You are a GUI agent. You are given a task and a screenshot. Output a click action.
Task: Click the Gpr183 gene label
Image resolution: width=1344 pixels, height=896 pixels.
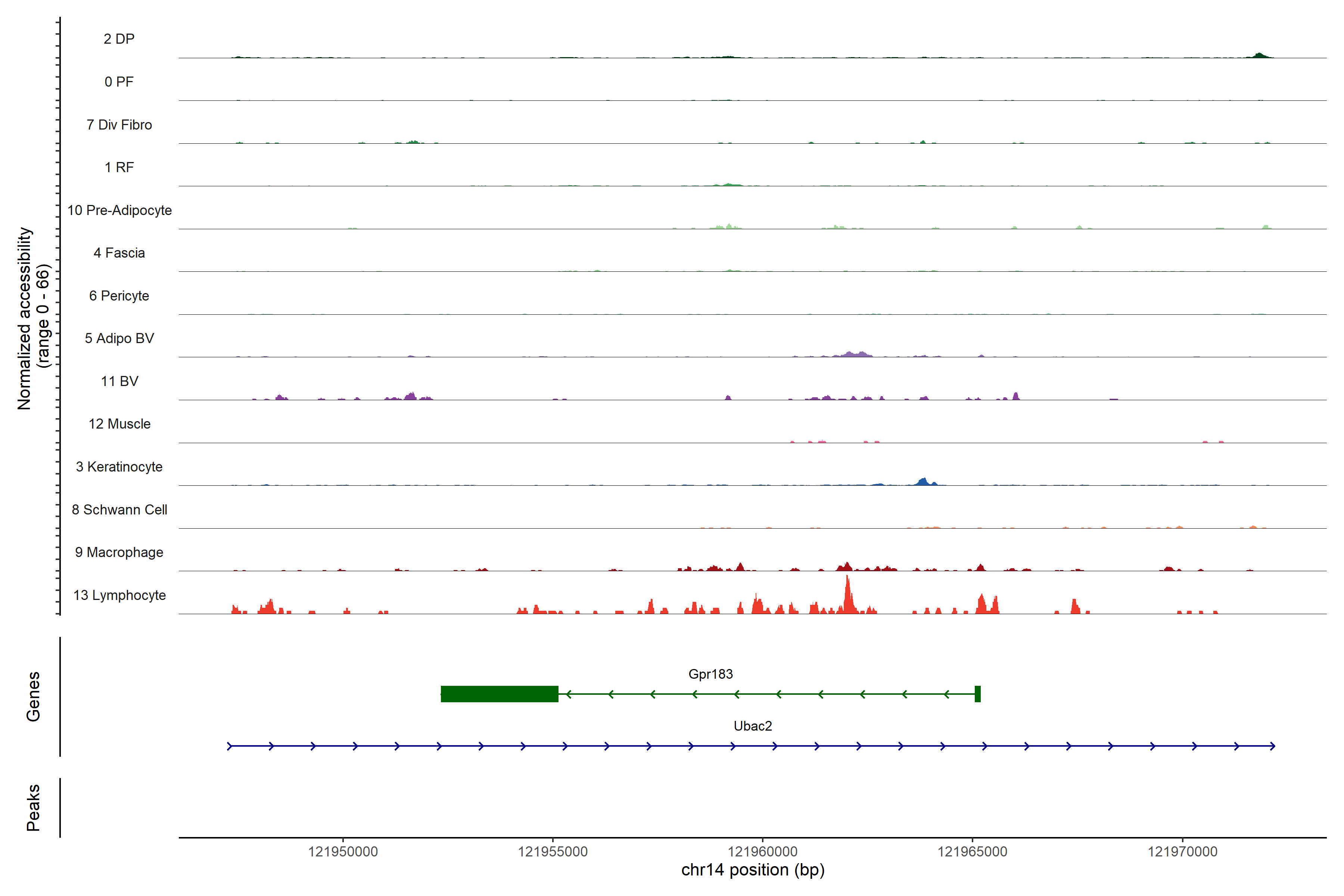710,674
